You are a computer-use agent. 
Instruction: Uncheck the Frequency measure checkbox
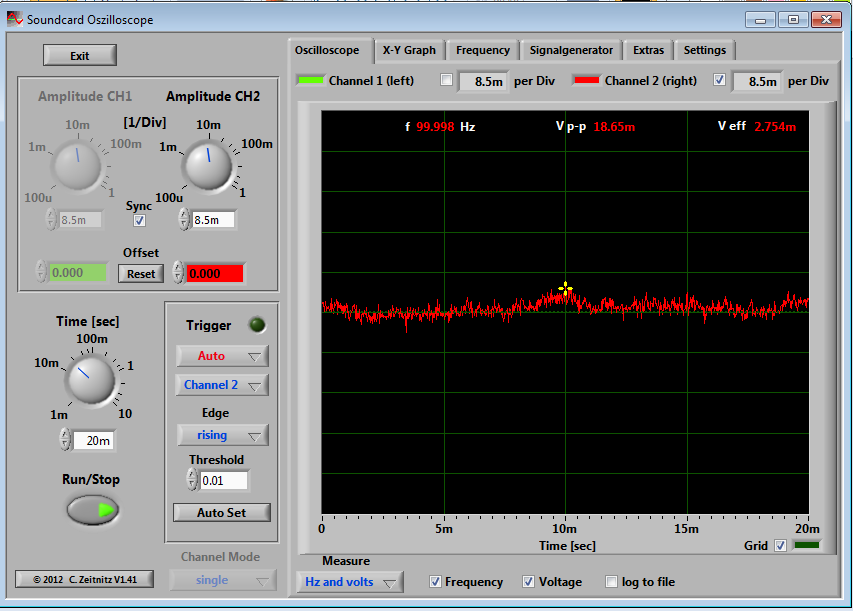click(x=435, y=582)
